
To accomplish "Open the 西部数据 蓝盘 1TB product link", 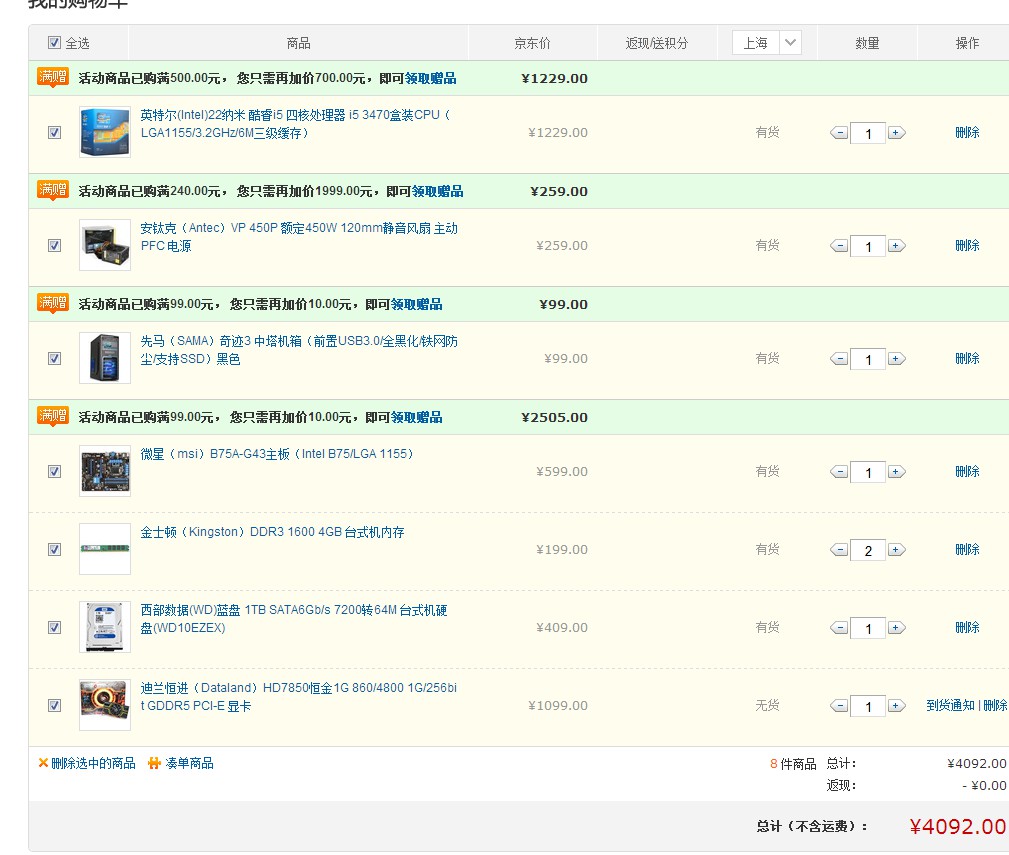I will coord(293,619).
